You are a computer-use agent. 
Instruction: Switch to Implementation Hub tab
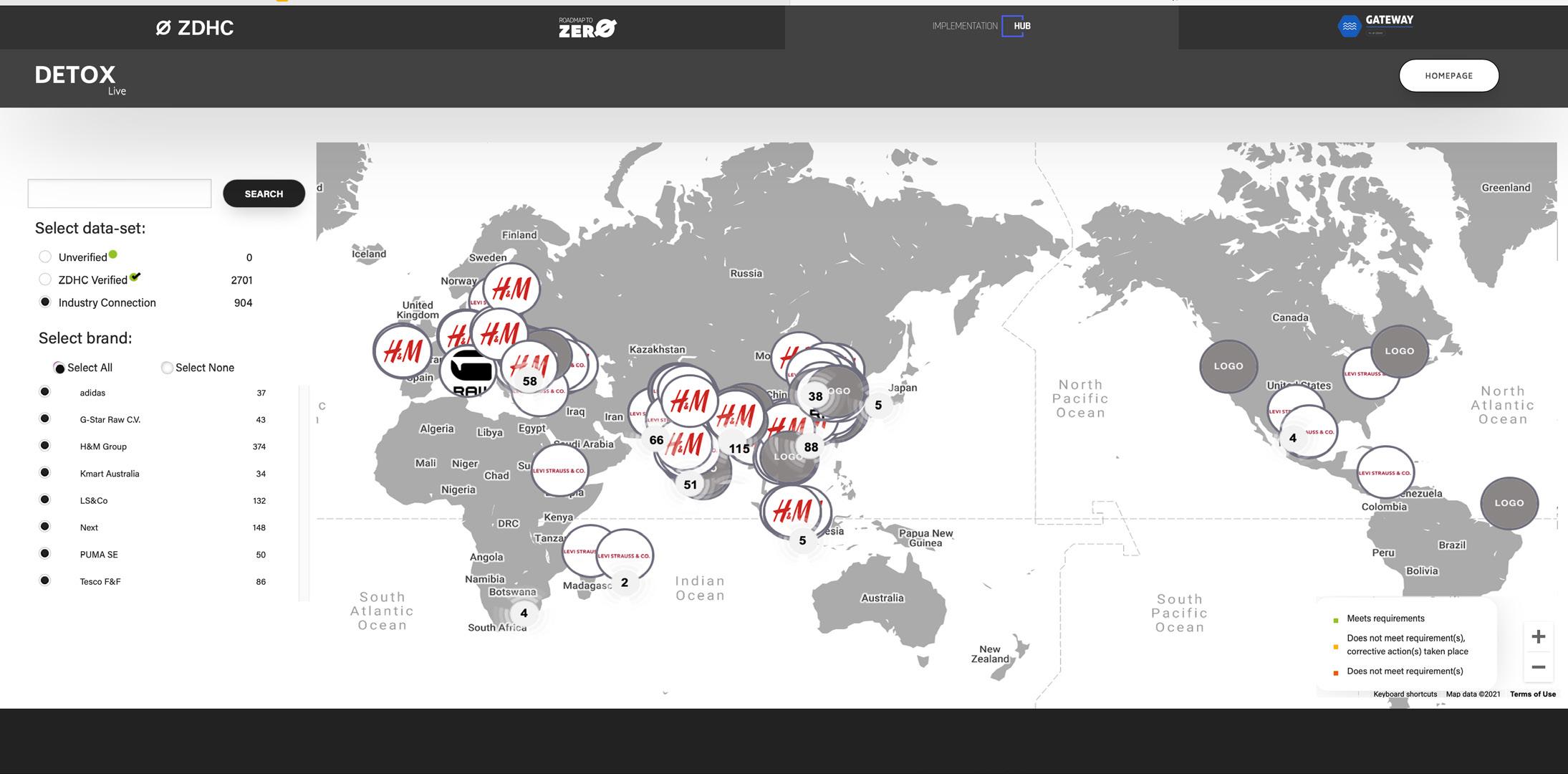click(x=981, y=27)
